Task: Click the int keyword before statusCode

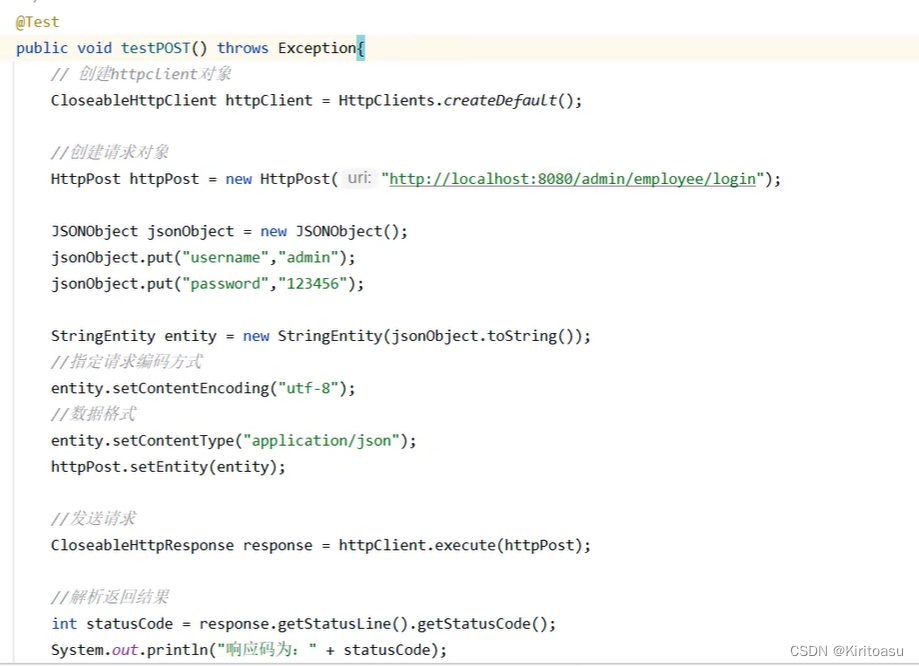Action: coord(64,624)
